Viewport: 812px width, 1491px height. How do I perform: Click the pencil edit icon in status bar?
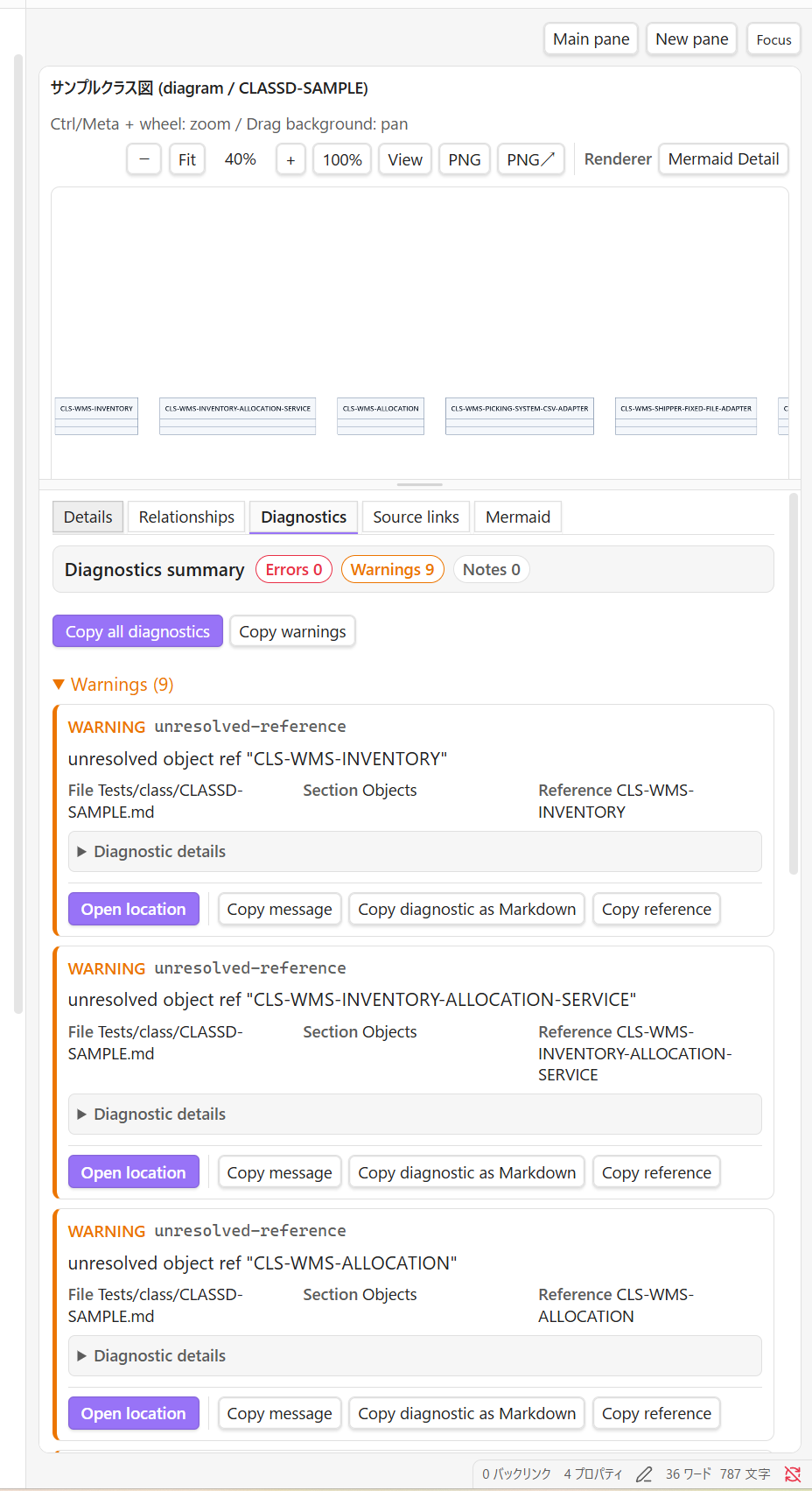pyautogui.click(x=644, y=1474)
